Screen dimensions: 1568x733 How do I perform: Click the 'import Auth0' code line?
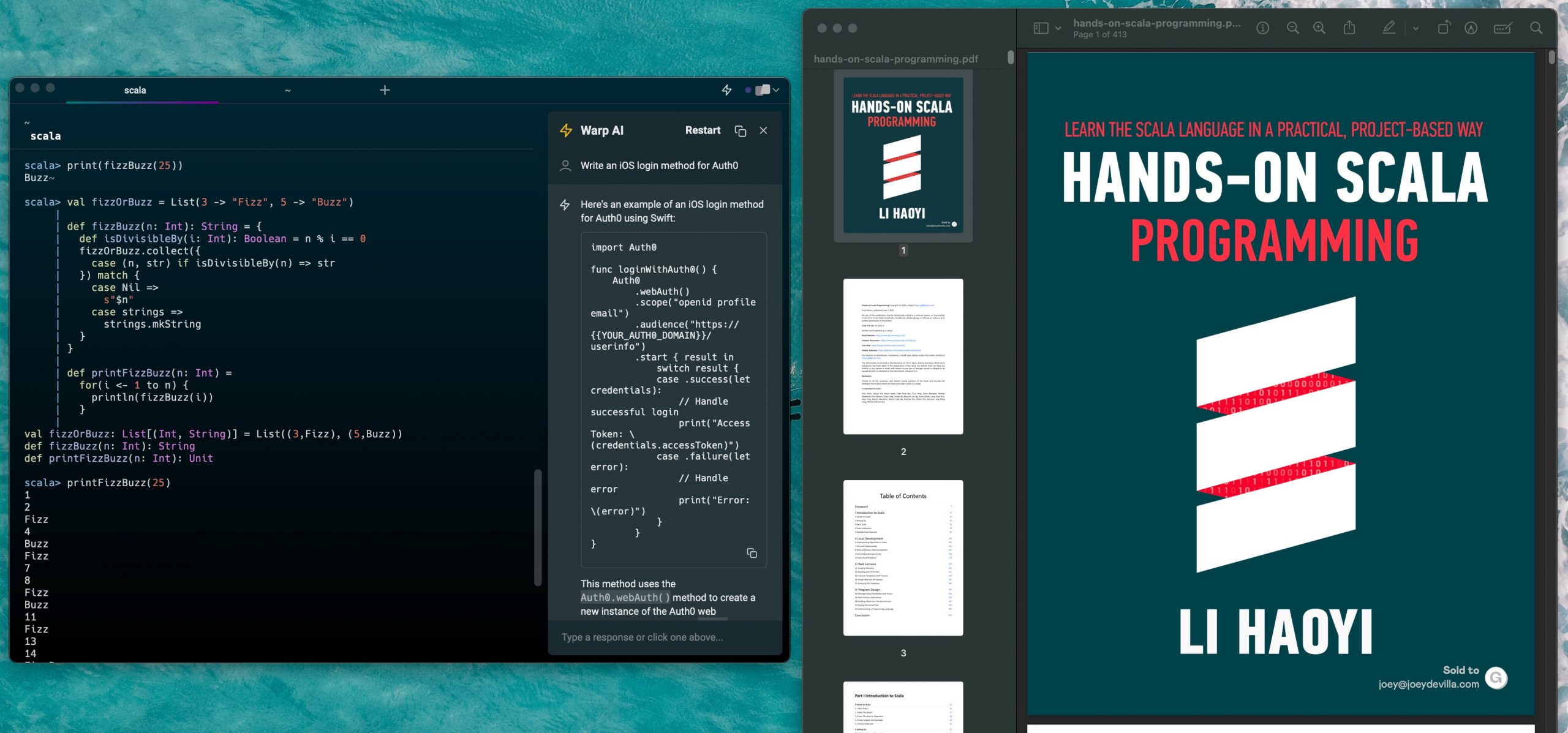(x=624, y=247)
